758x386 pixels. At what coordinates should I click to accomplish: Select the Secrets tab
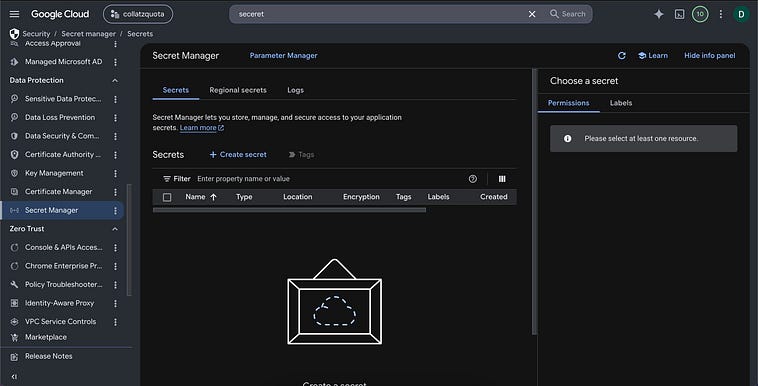coord(176,90)
